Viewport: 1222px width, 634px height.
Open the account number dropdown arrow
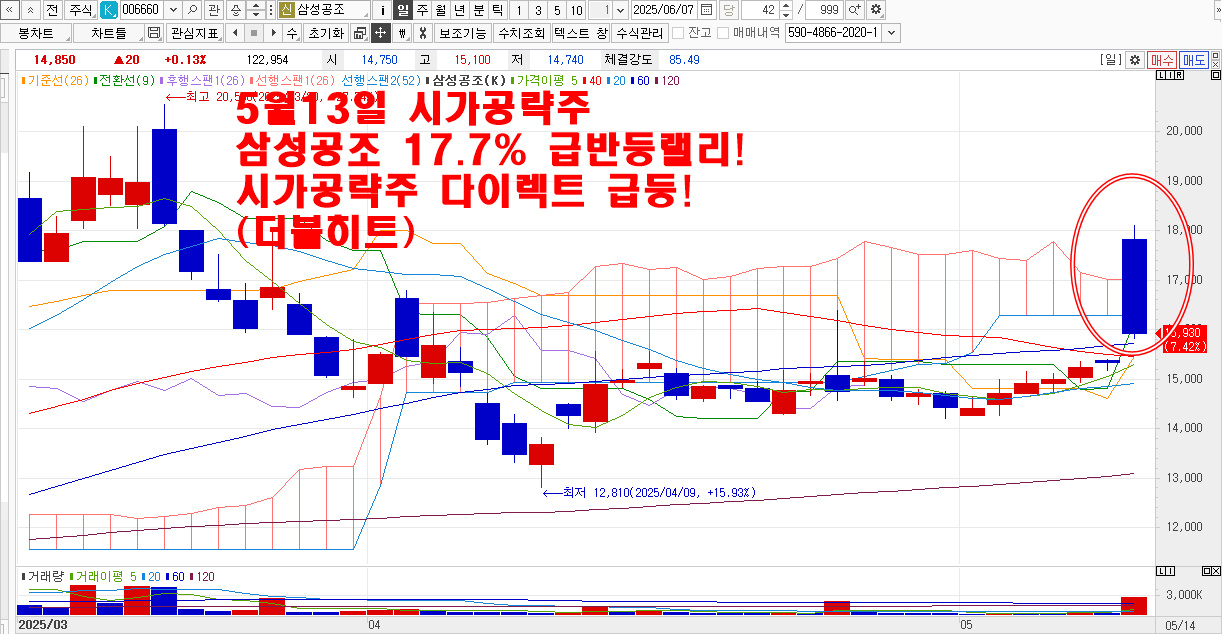(891, 33)
